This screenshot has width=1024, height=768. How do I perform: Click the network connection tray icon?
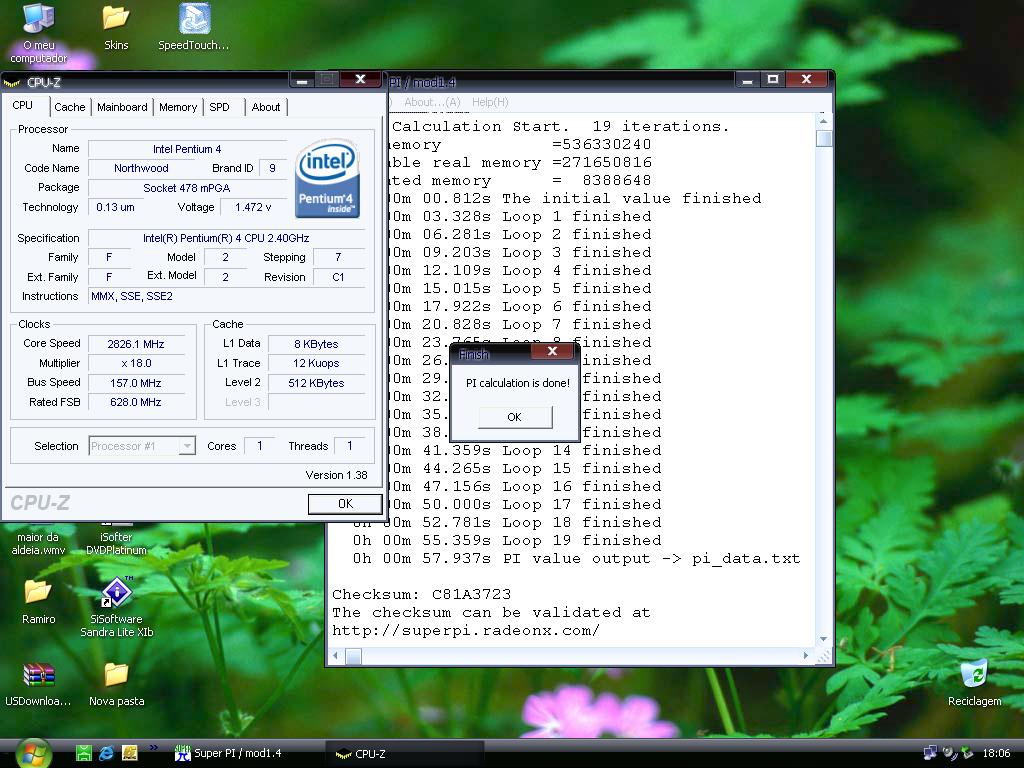tap(930, 753)
